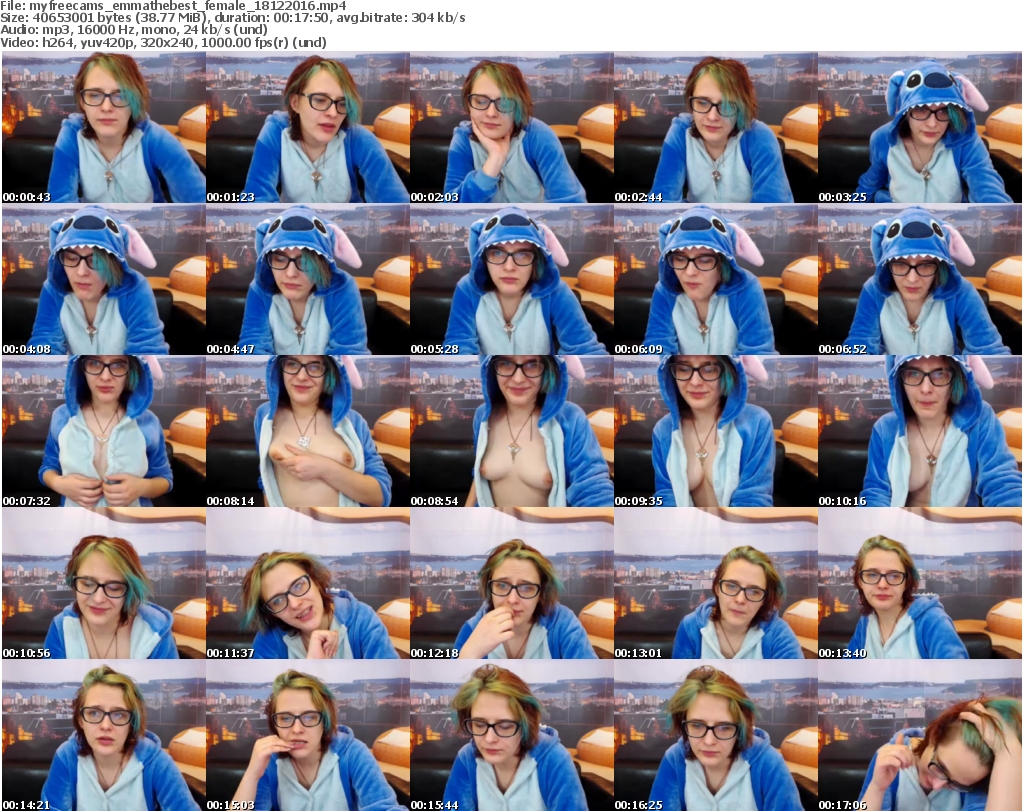Viewport: 1024px width, 811px height.
Task: Open the frame at 00:15:03
Action: tap(308, 735)
